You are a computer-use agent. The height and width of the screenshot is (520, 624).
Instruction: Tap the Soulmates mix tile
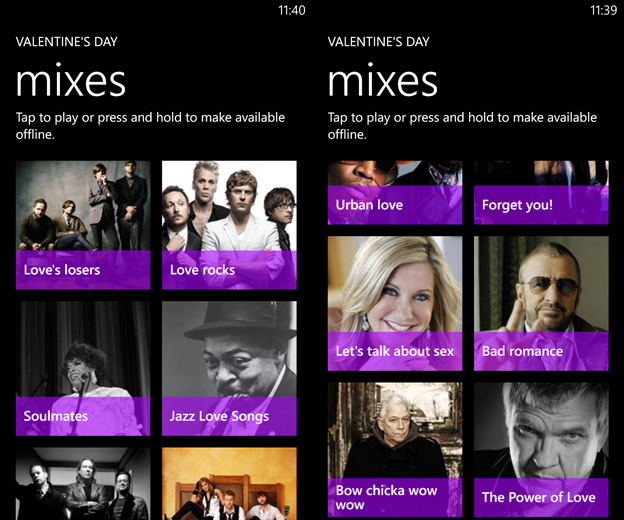point(83,368)
